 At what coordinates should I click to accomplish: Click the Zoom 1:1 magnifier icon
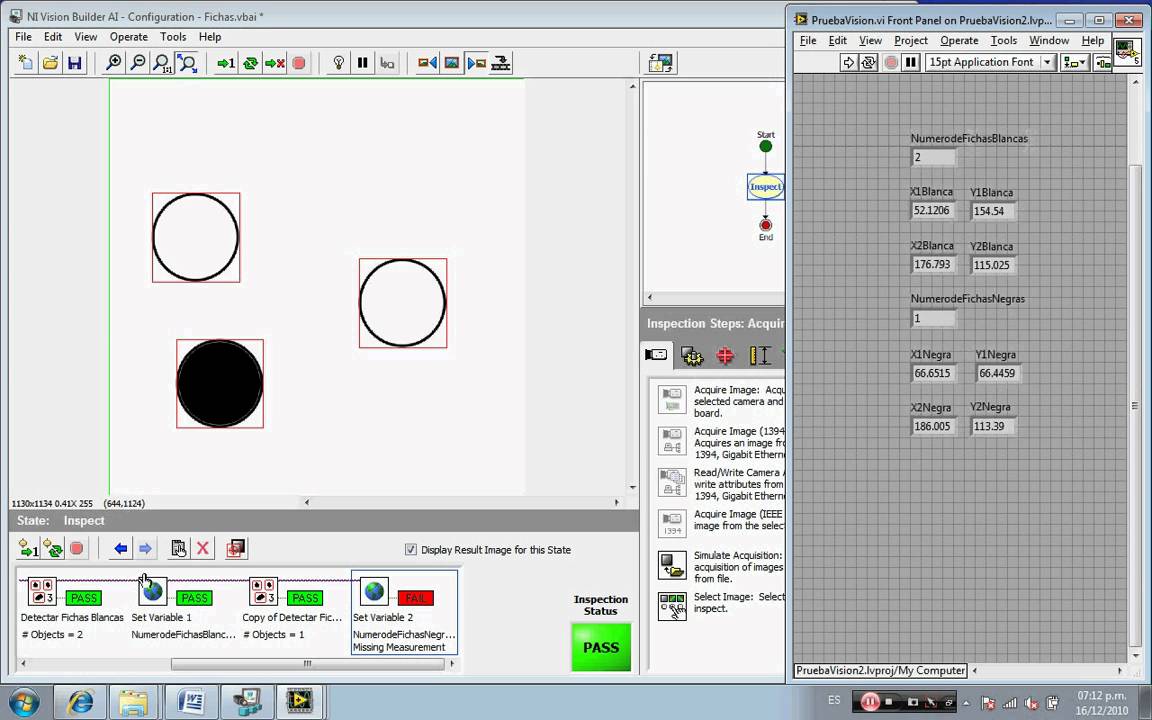pos(162,63)
